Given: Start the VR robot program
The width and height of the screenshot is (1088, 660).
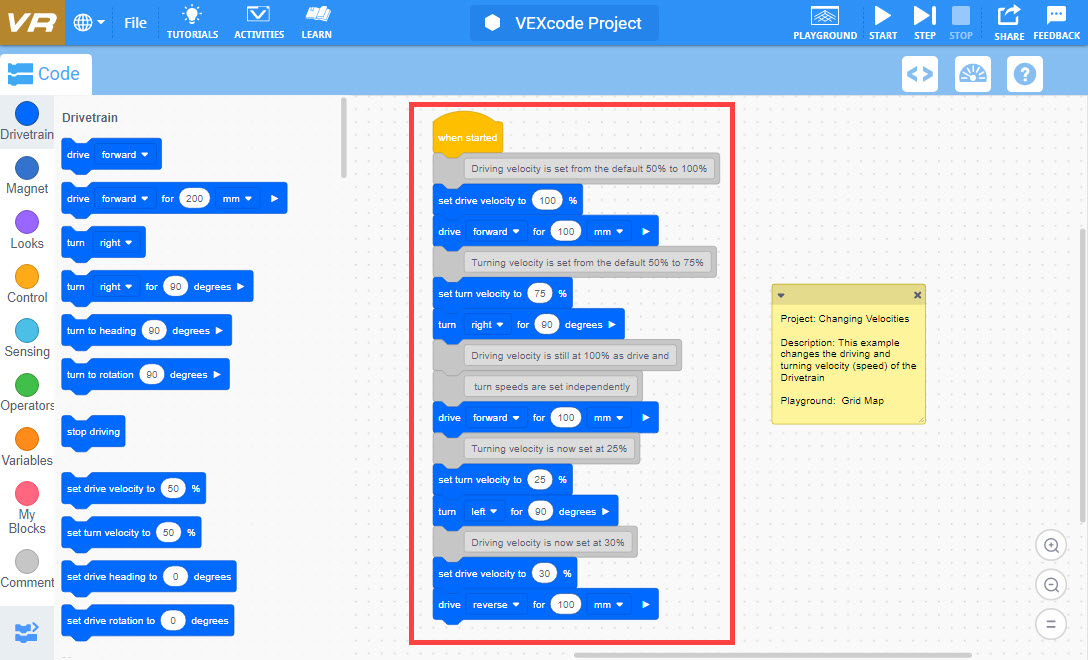Looking at the screenshot, I should pos(882,22).
